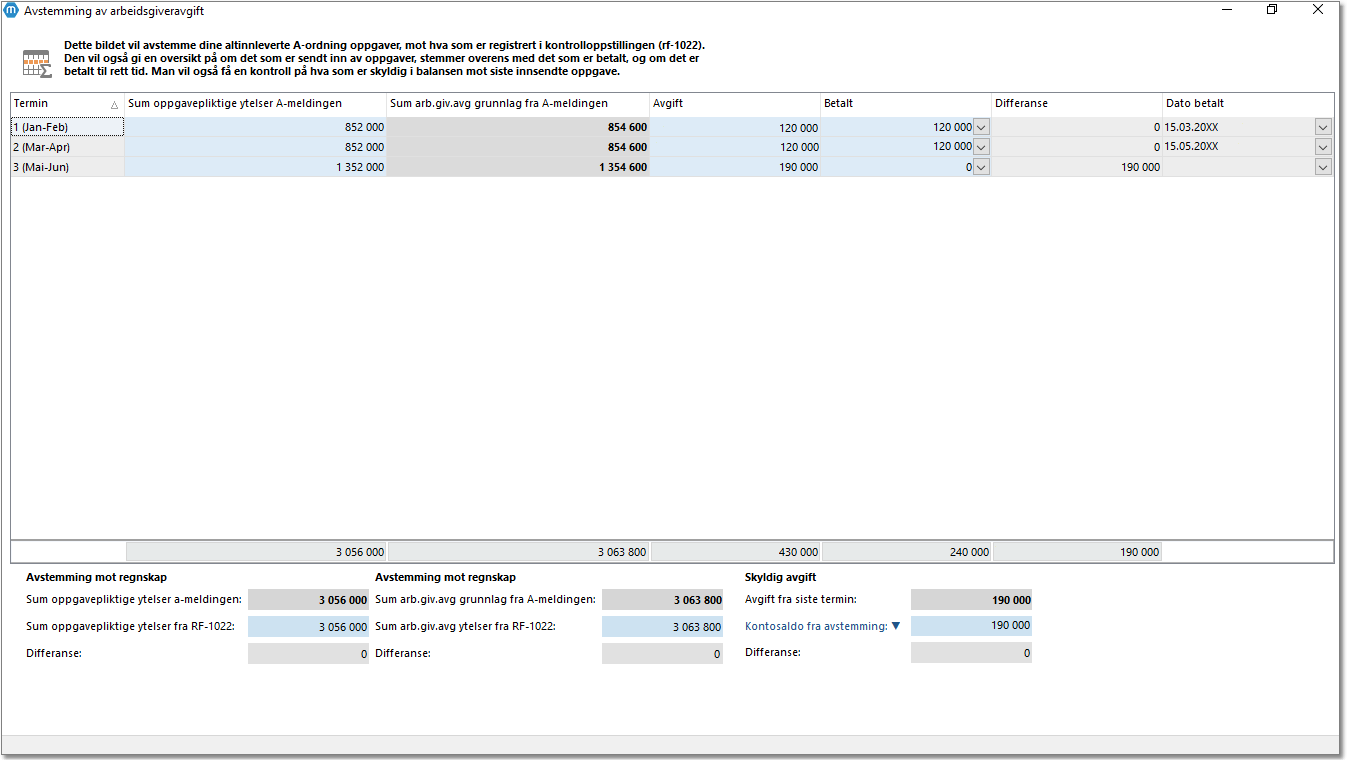
Task: Open Betalt dropdown for 1 (Jan-Feb)
Action: pos(981,127)
